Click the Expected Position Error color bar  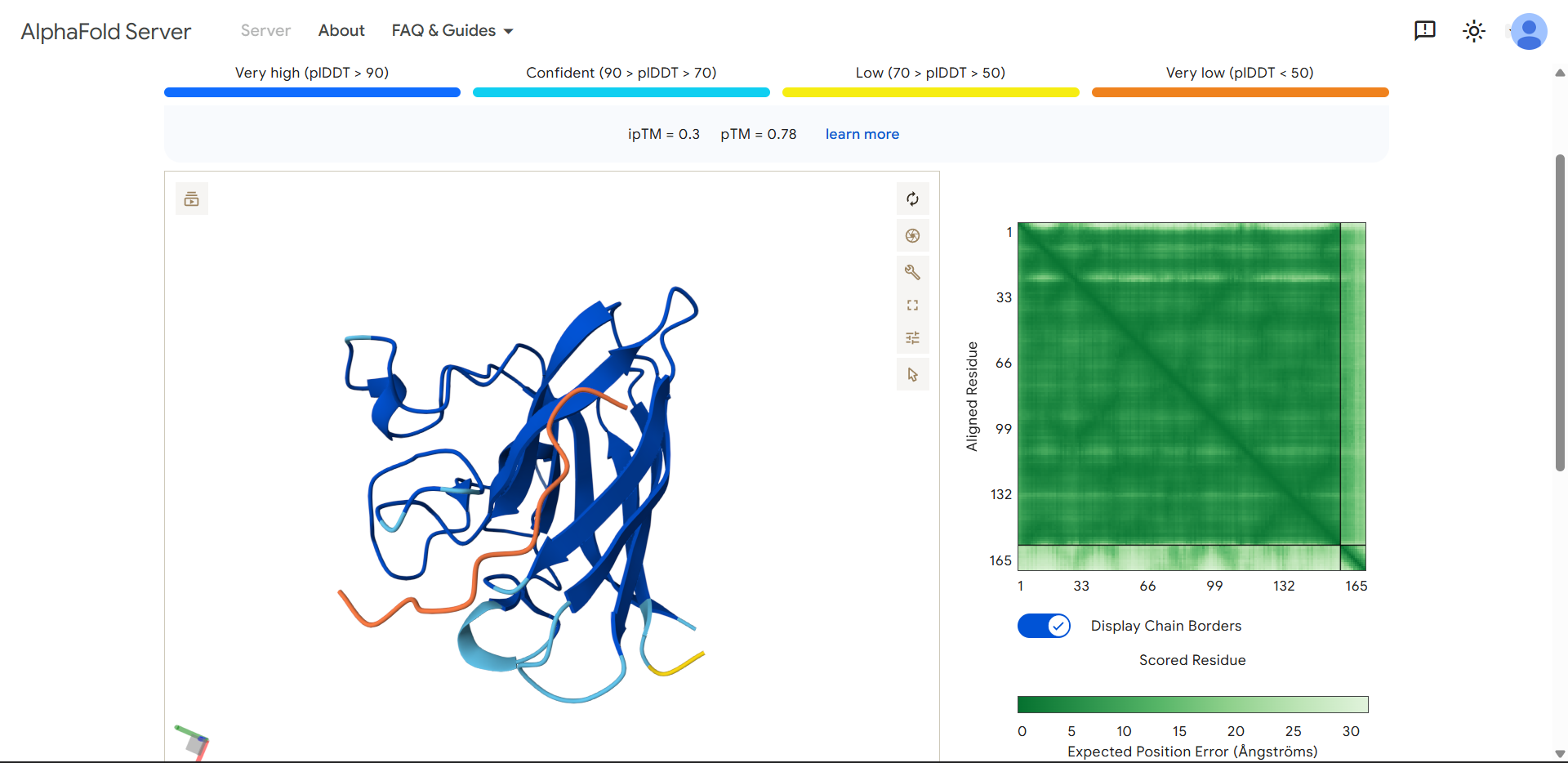1192,704
